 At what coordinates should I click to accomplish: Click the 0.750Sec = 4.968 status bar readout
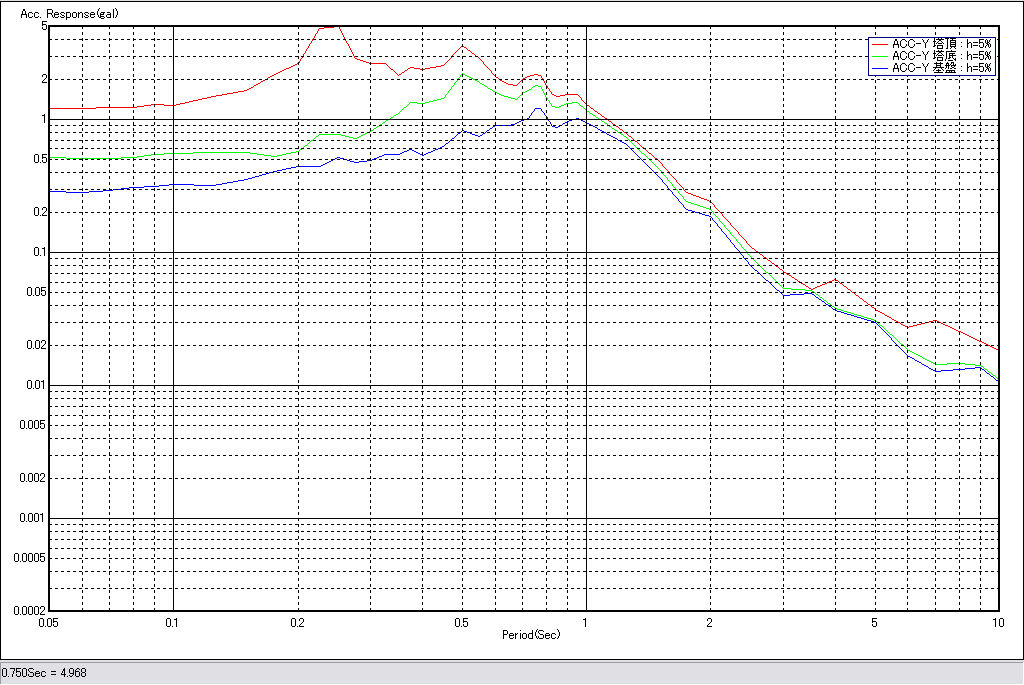[x=44, y=673]
